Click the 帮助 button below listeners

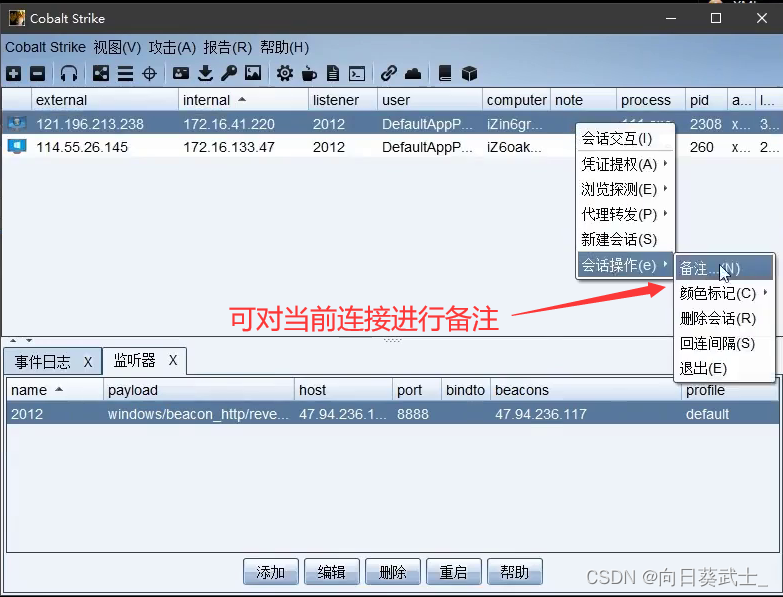[514, 572]
